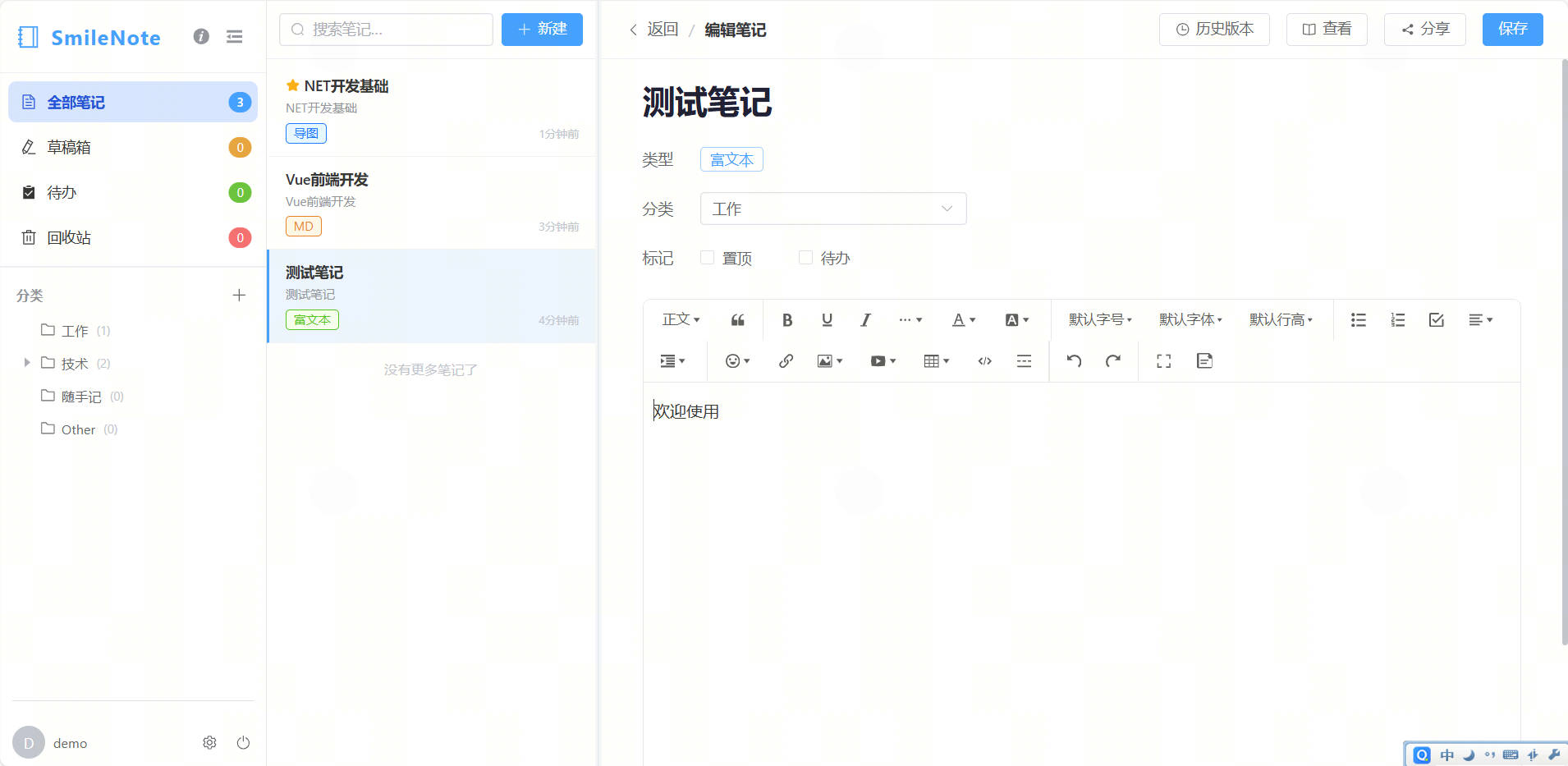Screen dimensions: 1568x766
Task: Click the 保存 save button
Action: click(x=1512, y=29)
